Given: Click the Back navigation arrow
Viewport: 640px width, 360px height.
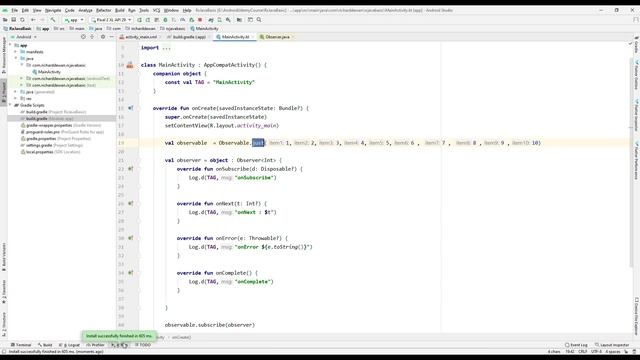Looking at the screenshot, I should (33, 20).
